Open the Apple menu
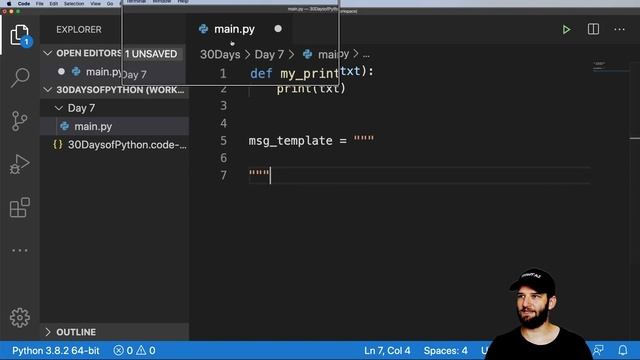Viewport: 640px width, 360px height. tap(9, 3)
